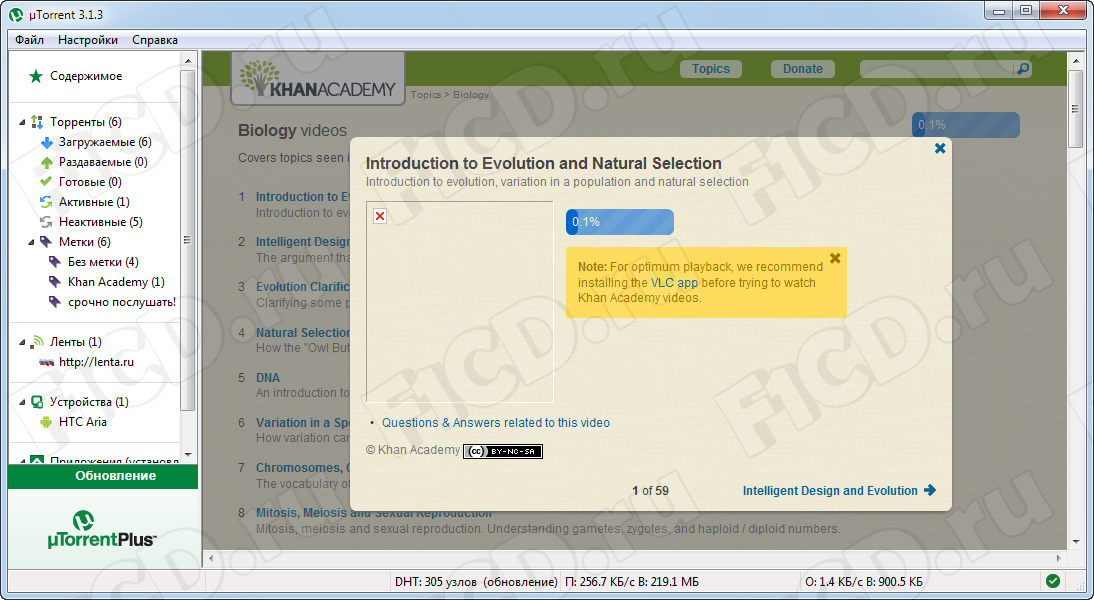Click the sidebar vertical scrollbar
This screenshot has height=600, width=1094.
pos(187,258)
